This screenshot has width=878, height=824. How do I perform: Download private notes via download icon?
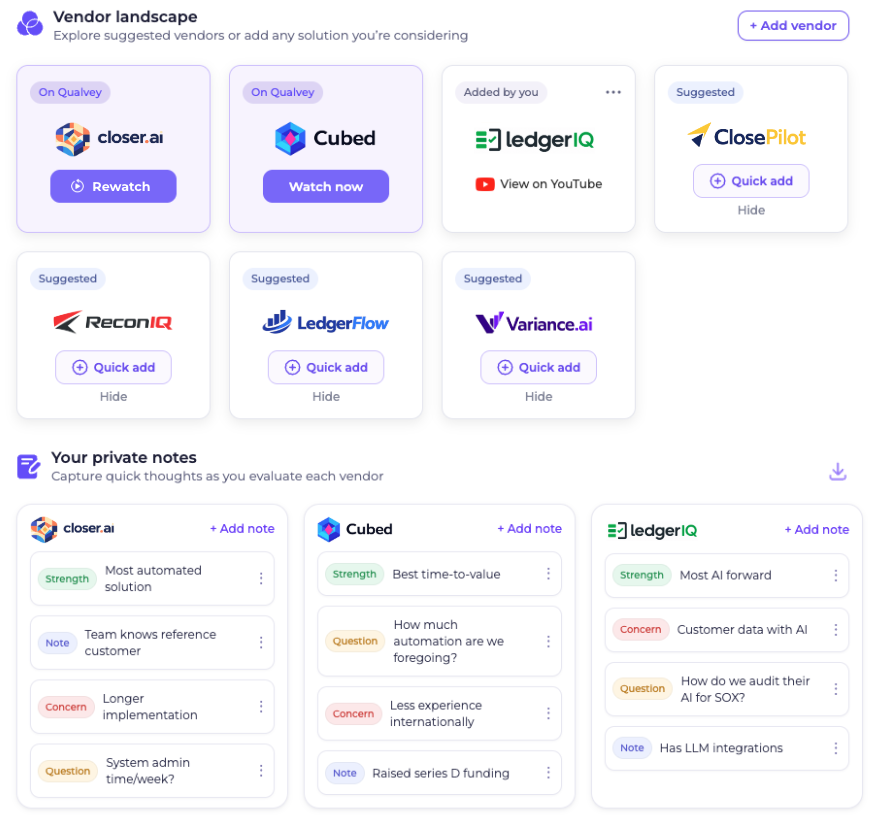pyautogui.click(x=838, y=471)
